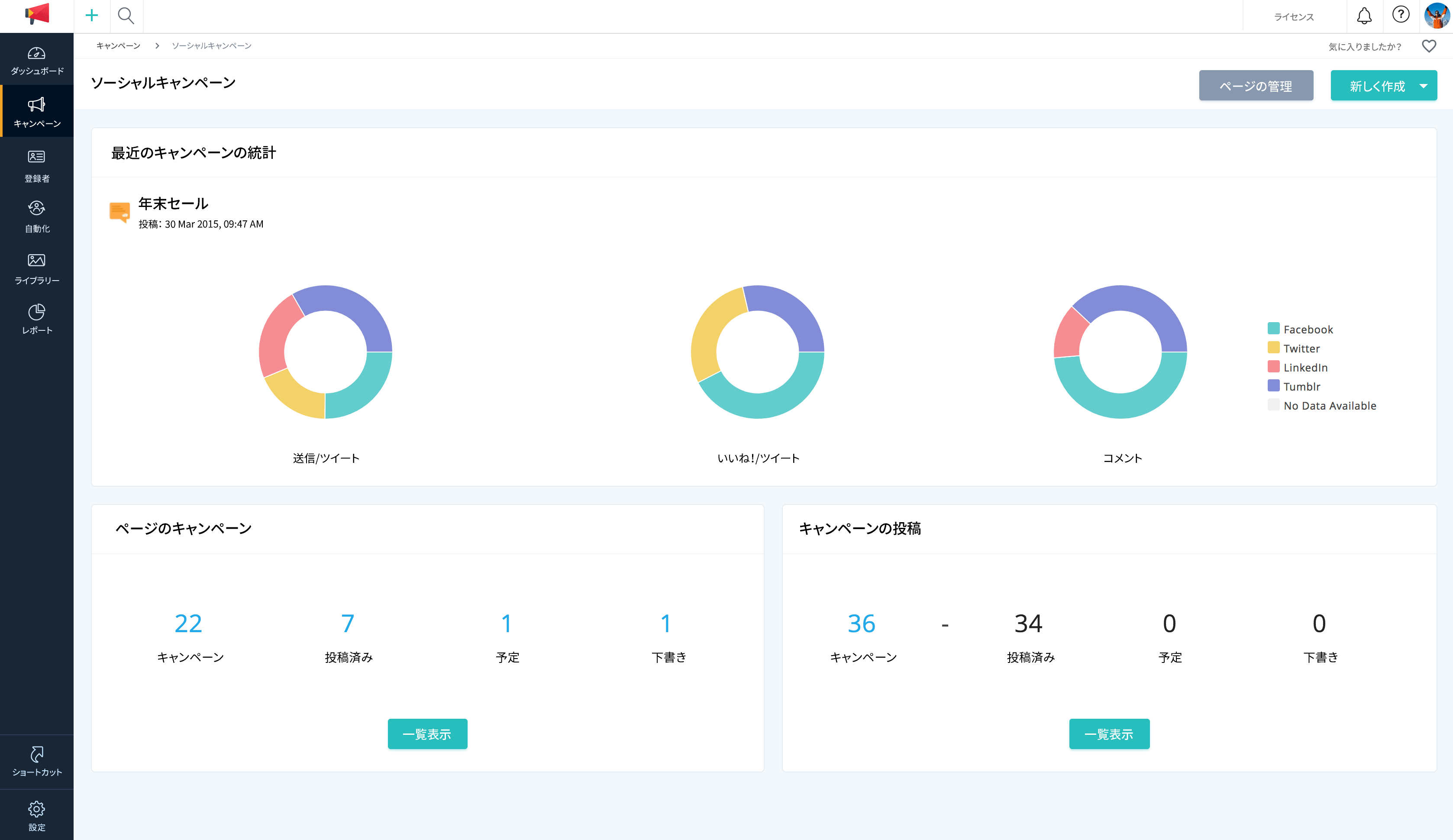The image size is (1453, 840).
Task: Click the 34 投稿済み value
Action: coord(1029,623)
